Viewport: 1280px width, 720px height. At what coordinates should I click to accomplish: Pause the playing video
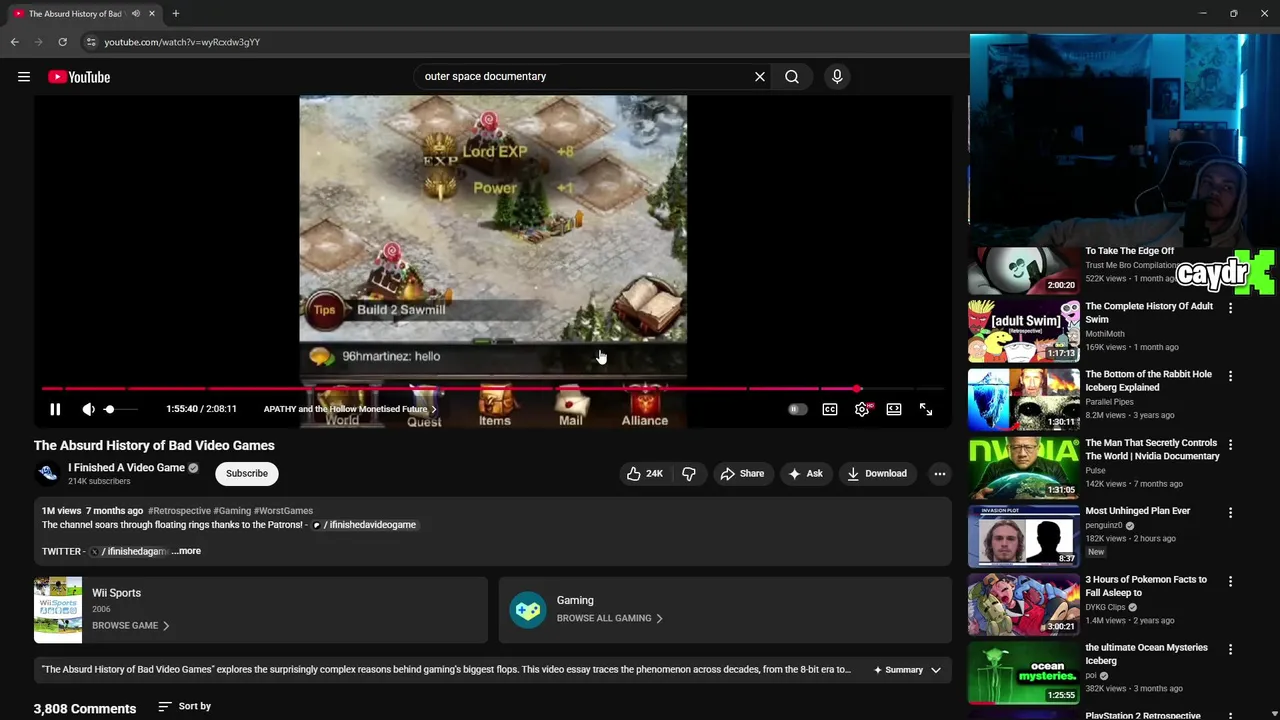[55, 409]
